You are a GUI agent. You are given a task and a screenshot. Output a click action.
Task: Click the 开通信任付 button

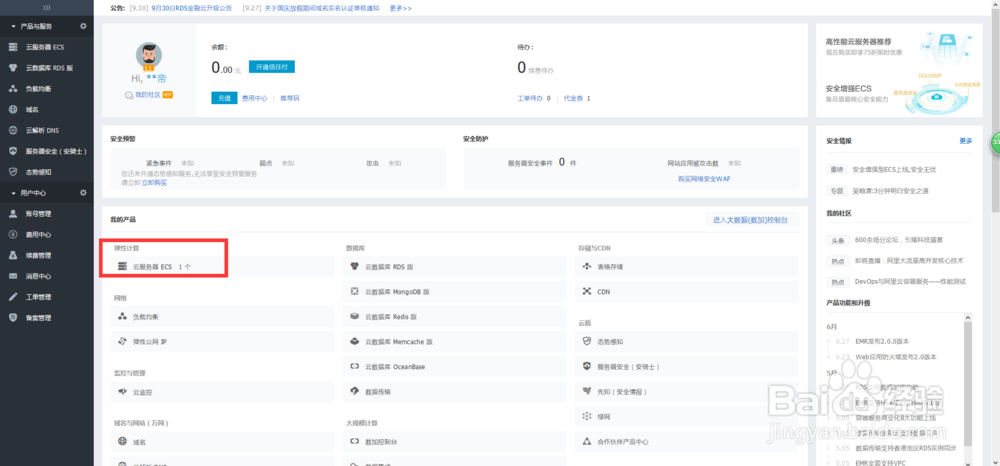pos(272,67)
